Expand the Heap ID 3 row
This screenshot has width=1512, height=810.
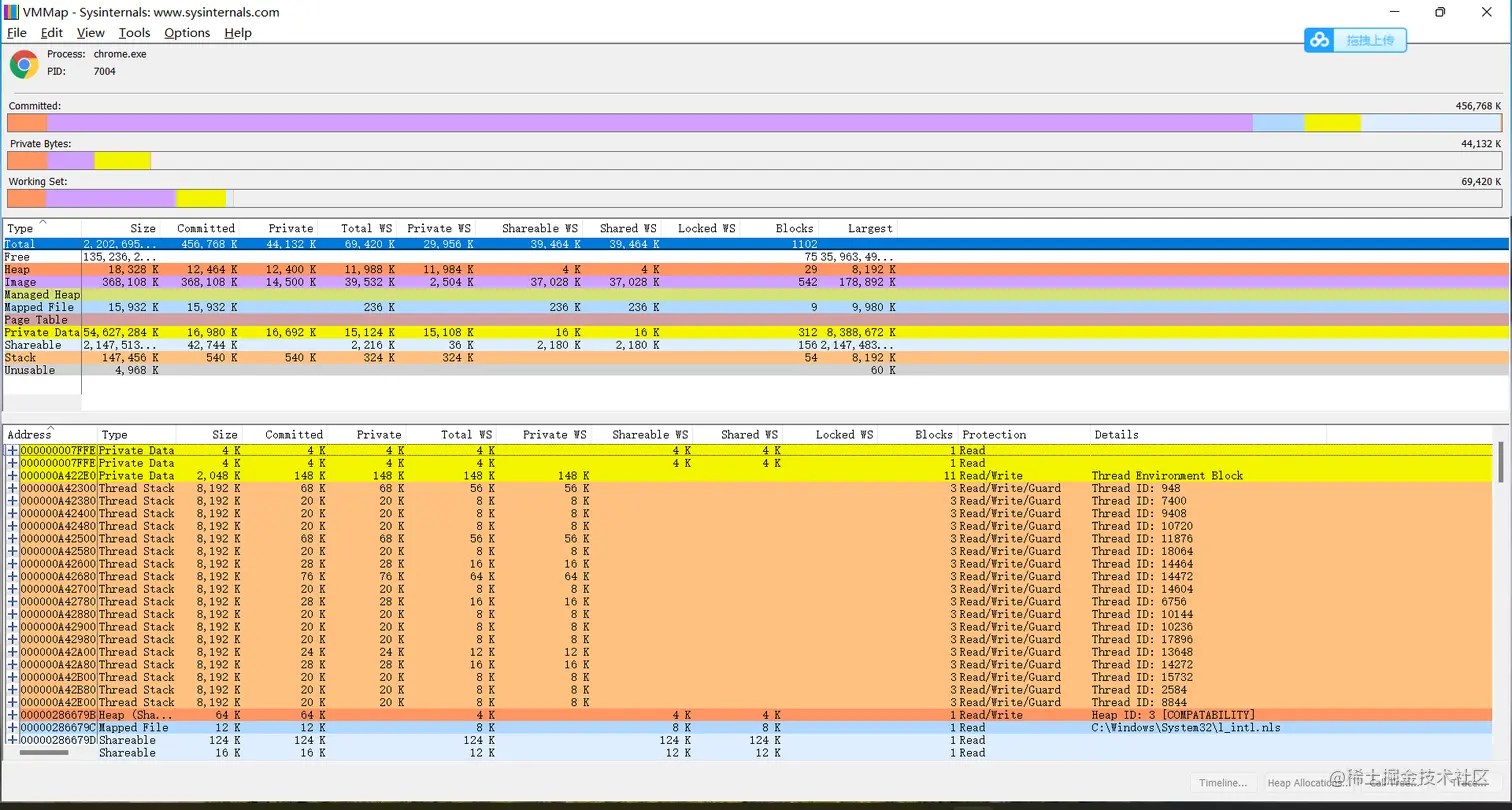pyautogui.click(x=12, y=715)
